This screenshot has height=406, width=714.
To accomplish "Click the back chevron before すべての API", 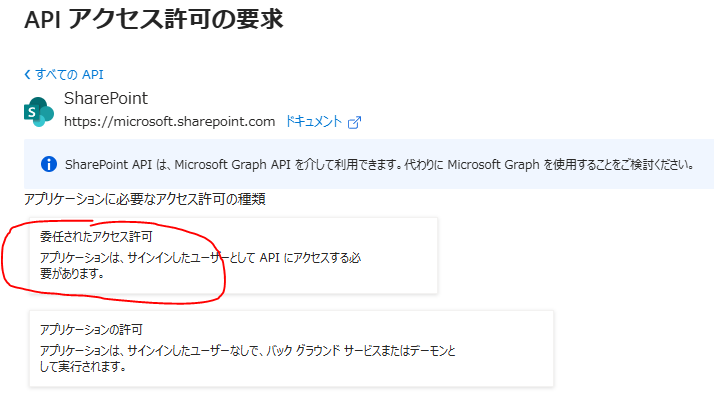I will pos(27,74).
